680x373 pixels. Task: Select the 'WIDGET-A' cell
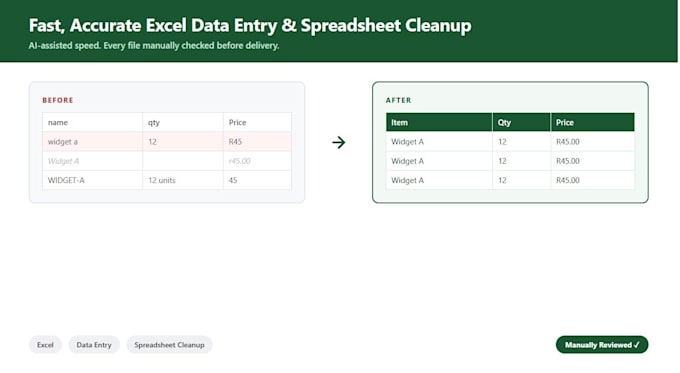tap(92, 180)
